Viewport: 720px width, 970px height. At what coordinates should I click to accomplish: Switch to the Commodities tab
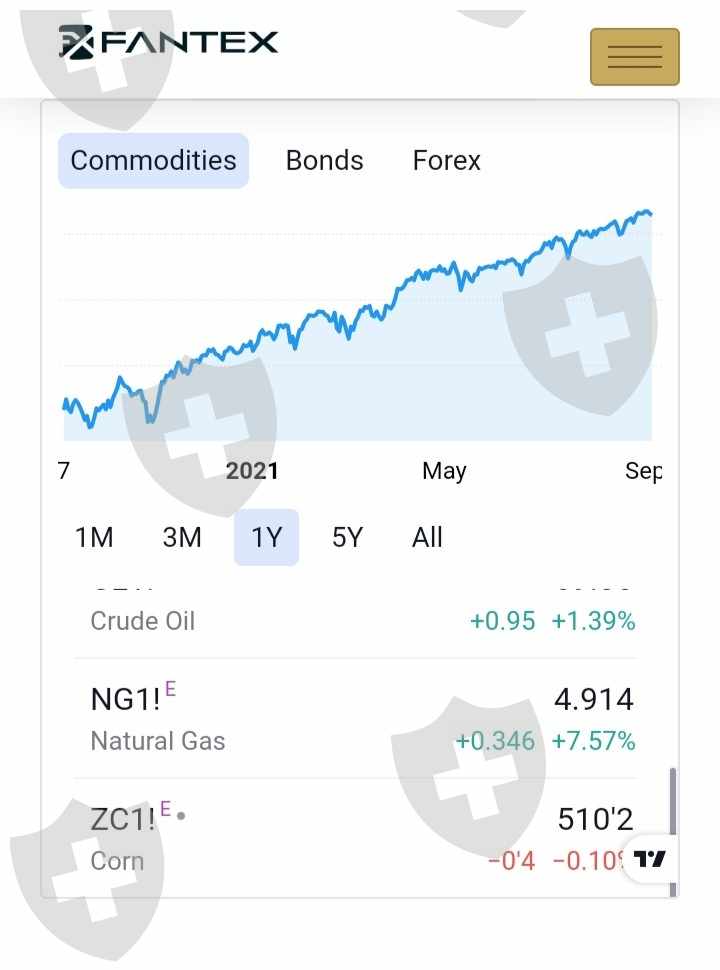[x=153, y=161]
